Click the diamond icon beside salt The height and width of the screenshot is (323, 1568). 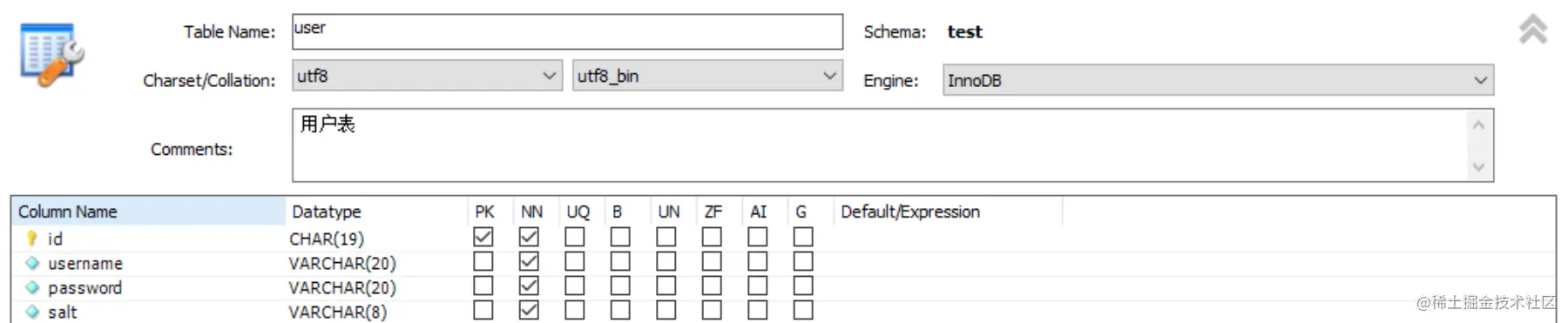tap(32, 311)
